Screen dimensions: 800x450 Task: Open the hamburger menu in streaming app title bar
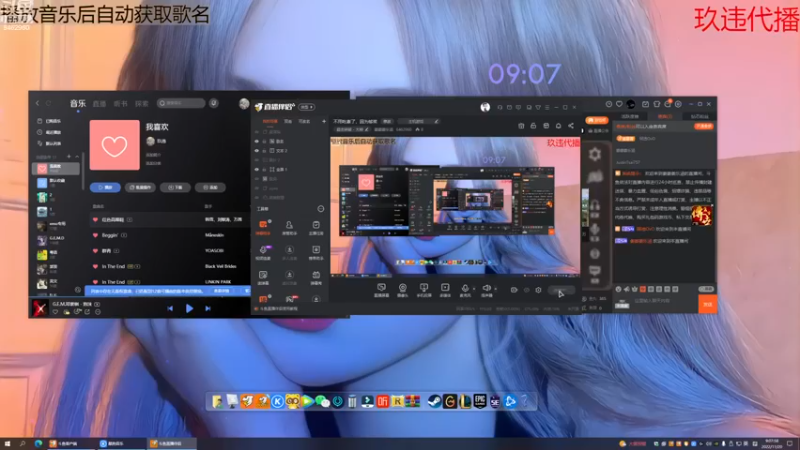coord(547,107)
